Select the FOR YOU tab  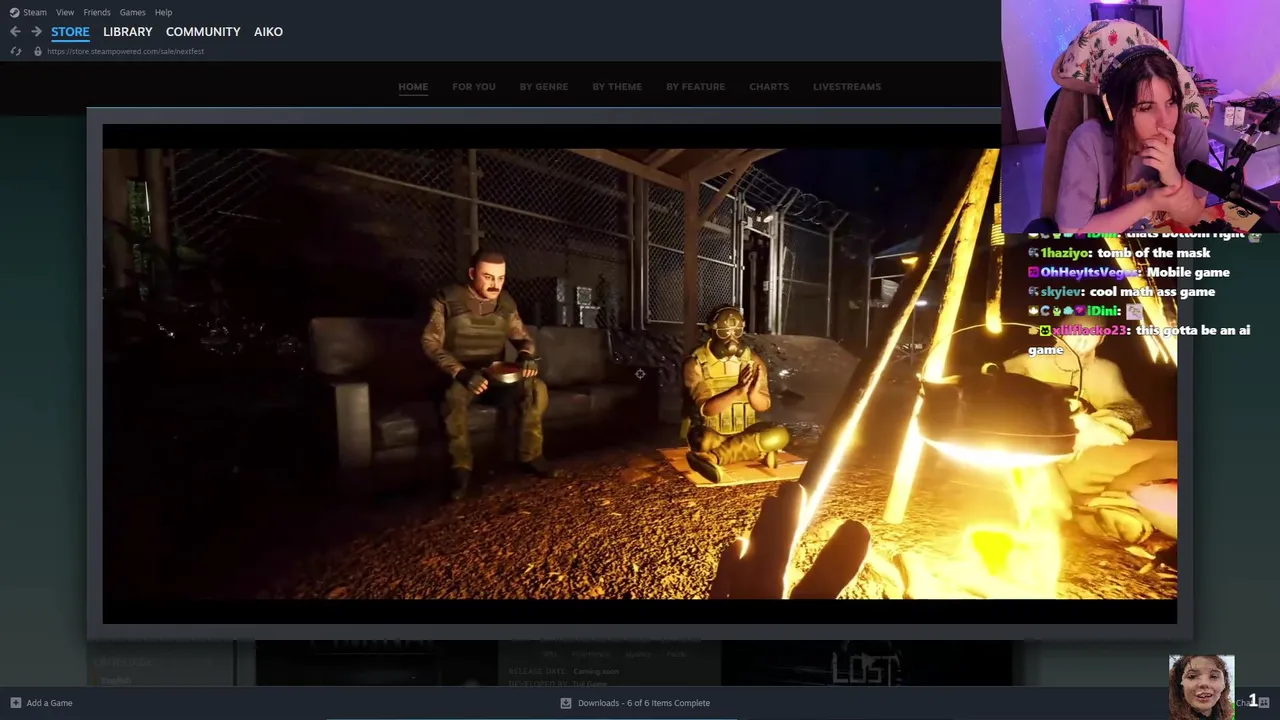coord(474,87)
